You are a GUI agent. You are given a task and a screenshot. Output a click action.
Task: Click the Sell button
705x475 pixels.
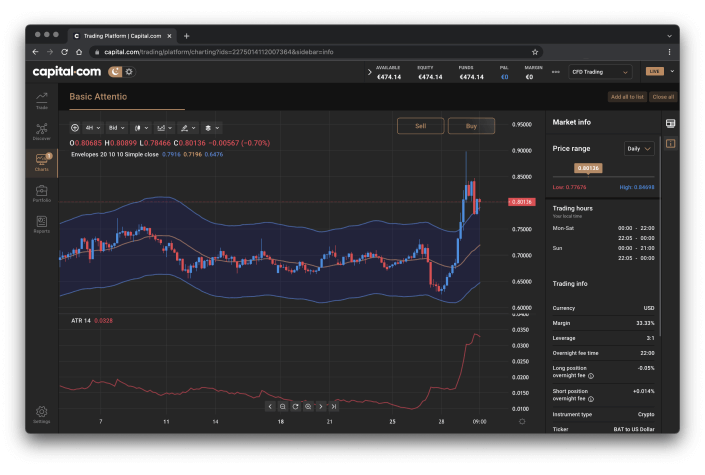(420, 126)
